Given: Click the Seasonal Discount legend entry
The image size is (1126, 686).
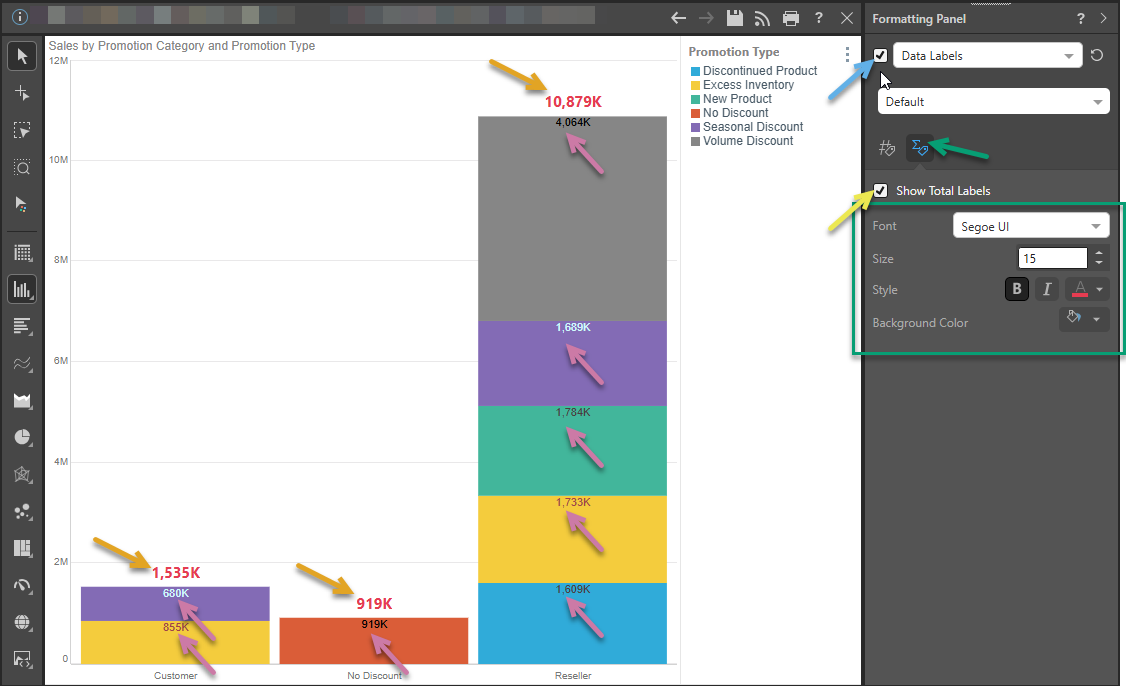Looking at the screenshot, I should [x=752, y=127].
